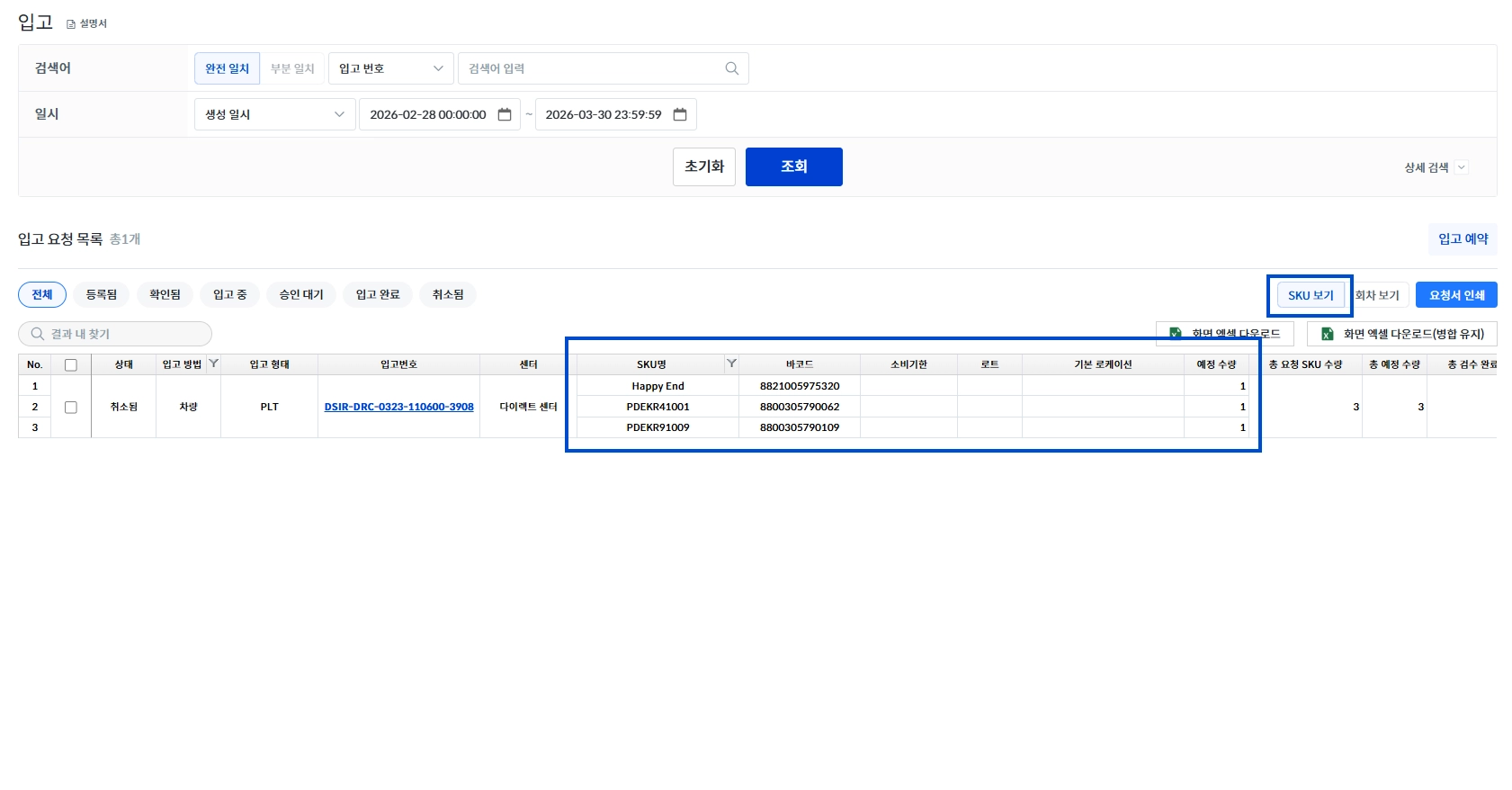This screenshot has width=1512, height=790.
Task: Click filter icon on 입고 방법 column
Action: tap(213, 364)
